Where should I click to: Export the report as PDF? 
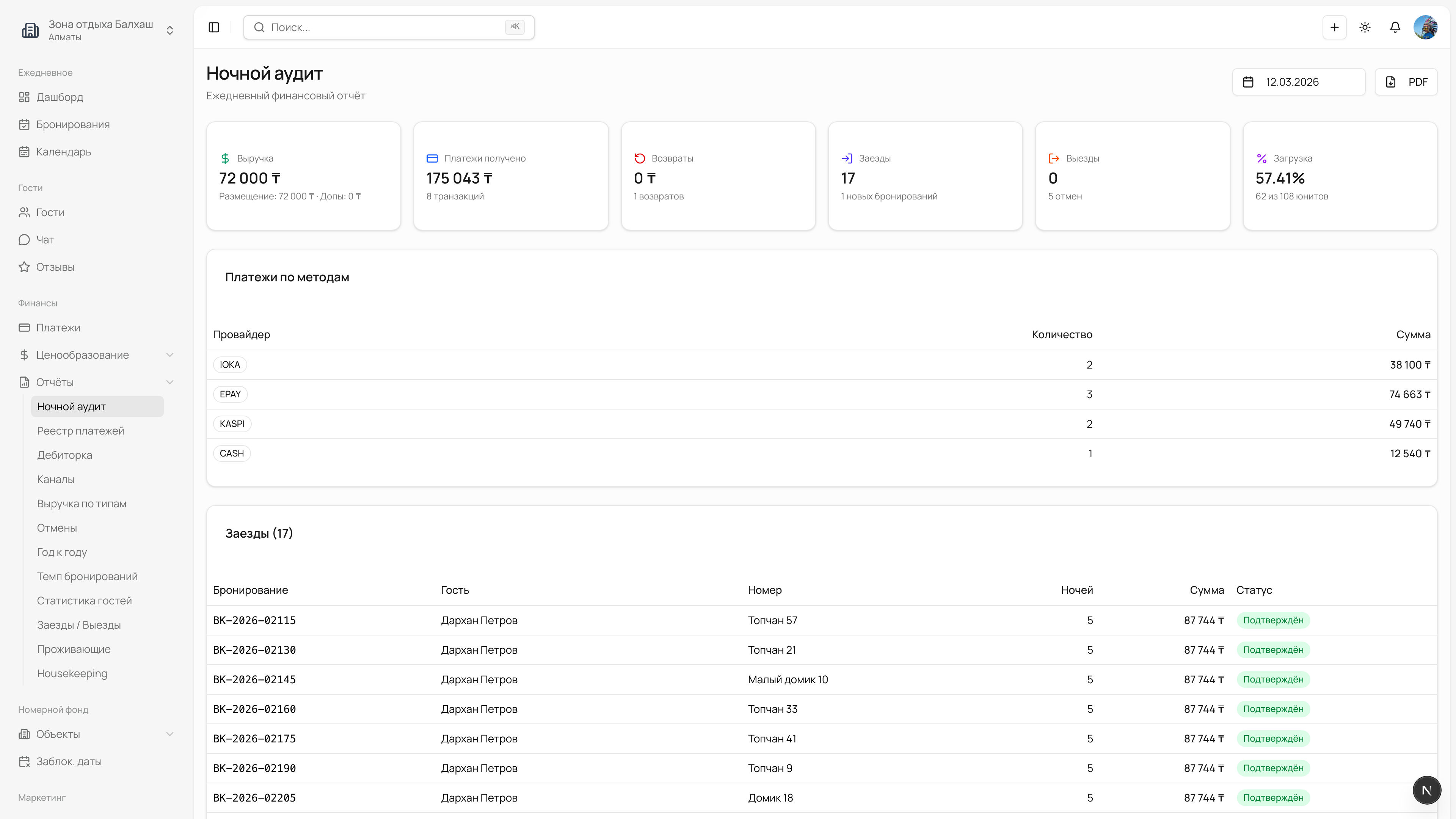(x=1406, y=82)
